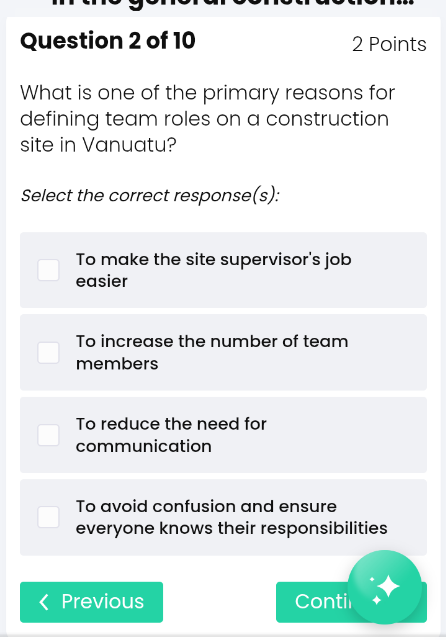Select checkbox for reduce need for communication

[x=48, y=435]
